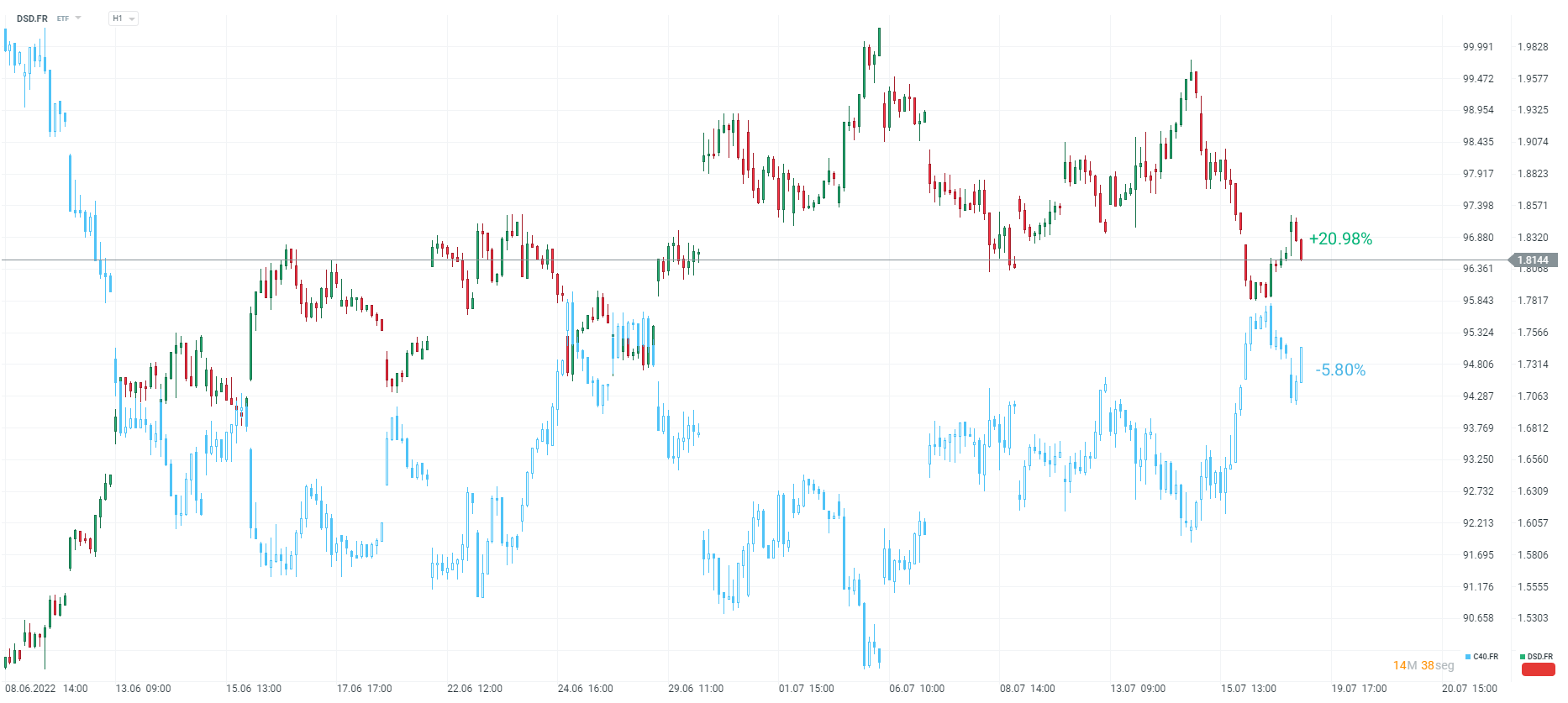Viewport: 1568px width, 703px height.
Task: Select the C40.FR legend label
Action: coord(1486,657)
